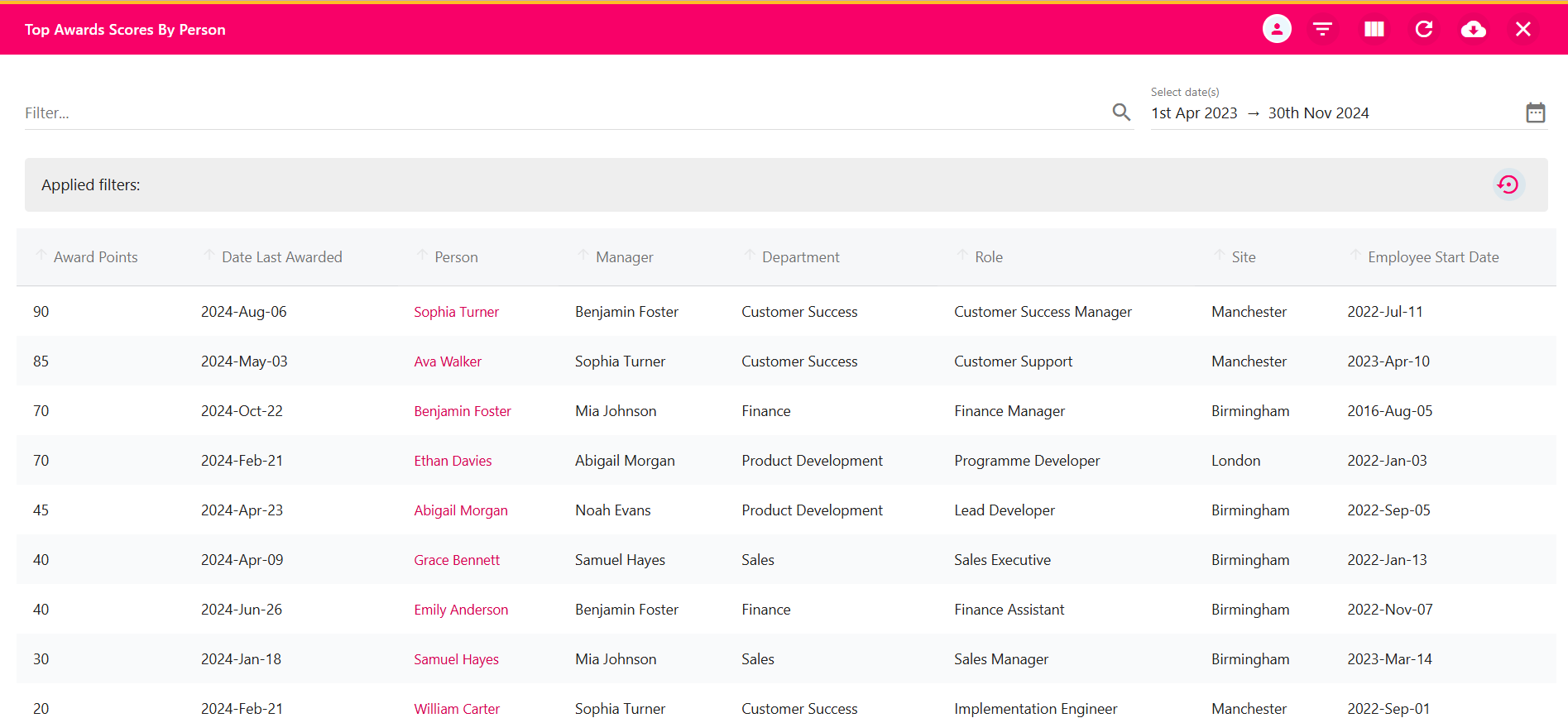Sort by Manager column header

point(624,257)
